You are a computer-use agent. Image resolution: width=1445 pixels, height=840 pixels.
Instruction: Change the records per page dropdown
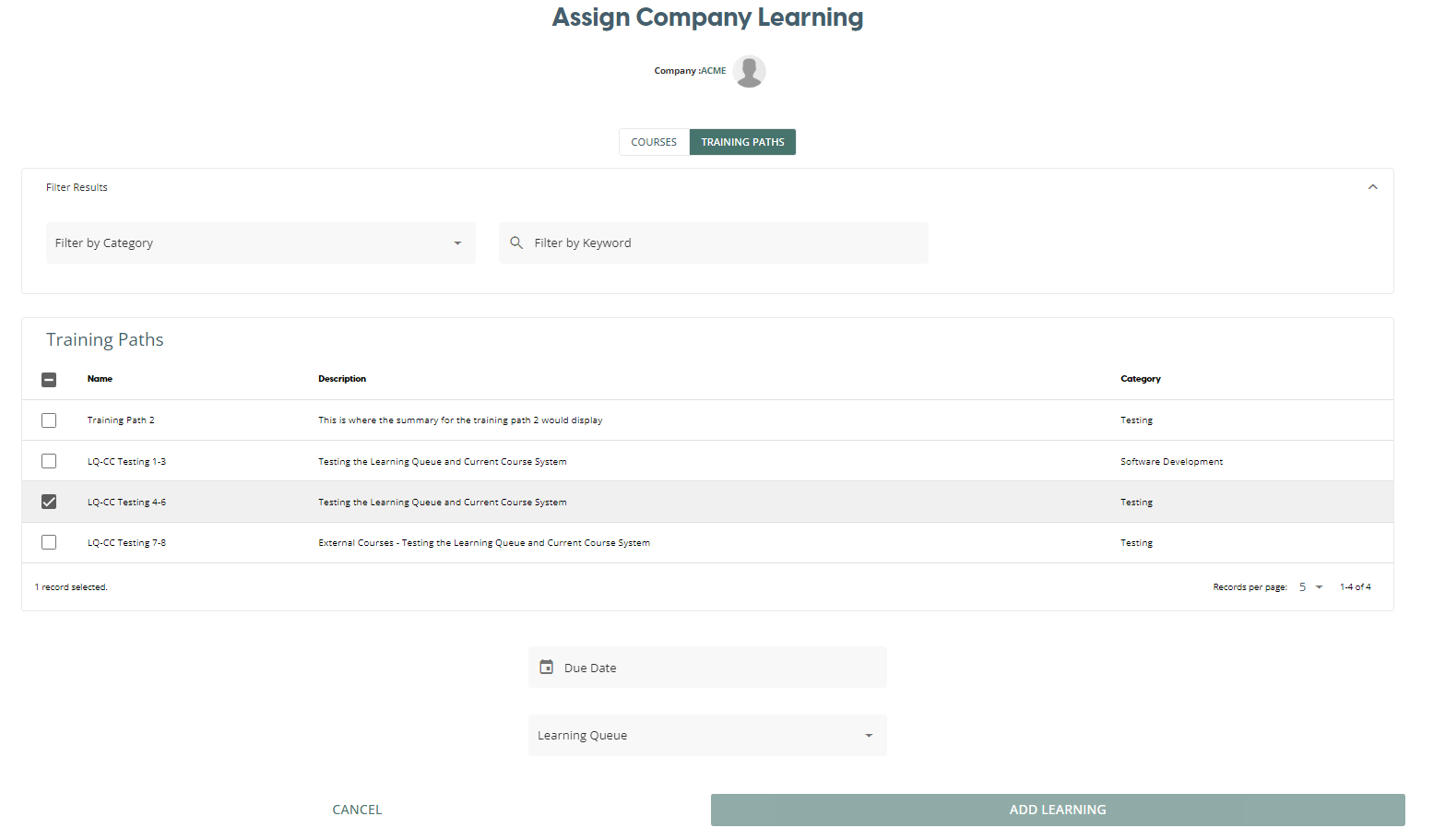1310,587
